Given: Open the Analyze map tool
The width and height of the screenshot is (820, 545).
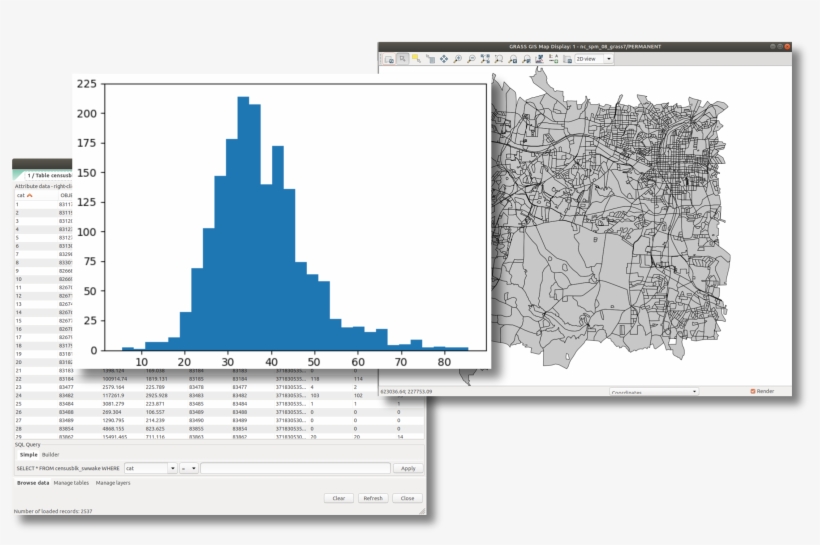Looking at the screenshot, I should (539, 59).
